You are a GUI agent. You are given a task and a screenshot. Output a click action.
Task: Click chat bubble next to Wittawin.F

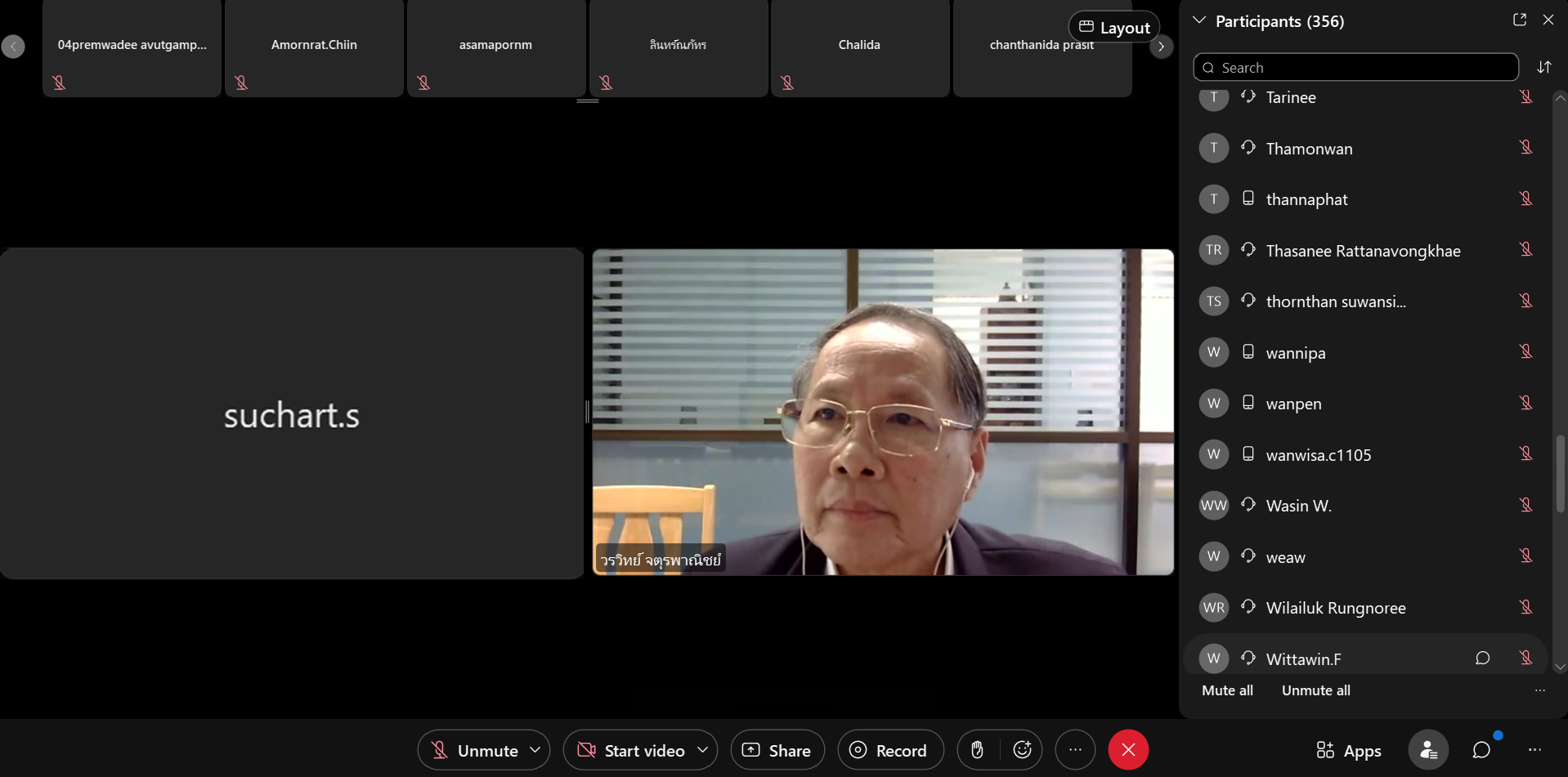pos(1482,659)
